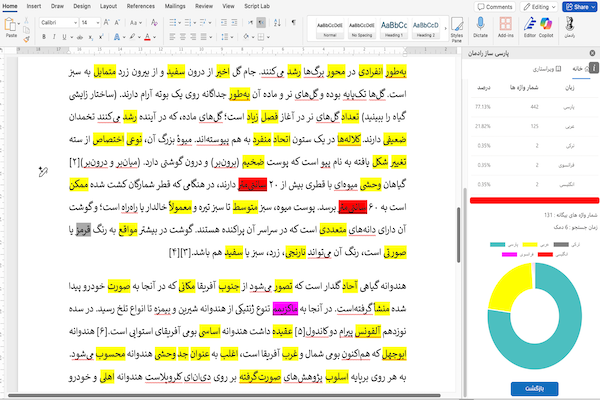
Task: Expand the numbering list dropdown arrow
Action: point(195,23)
